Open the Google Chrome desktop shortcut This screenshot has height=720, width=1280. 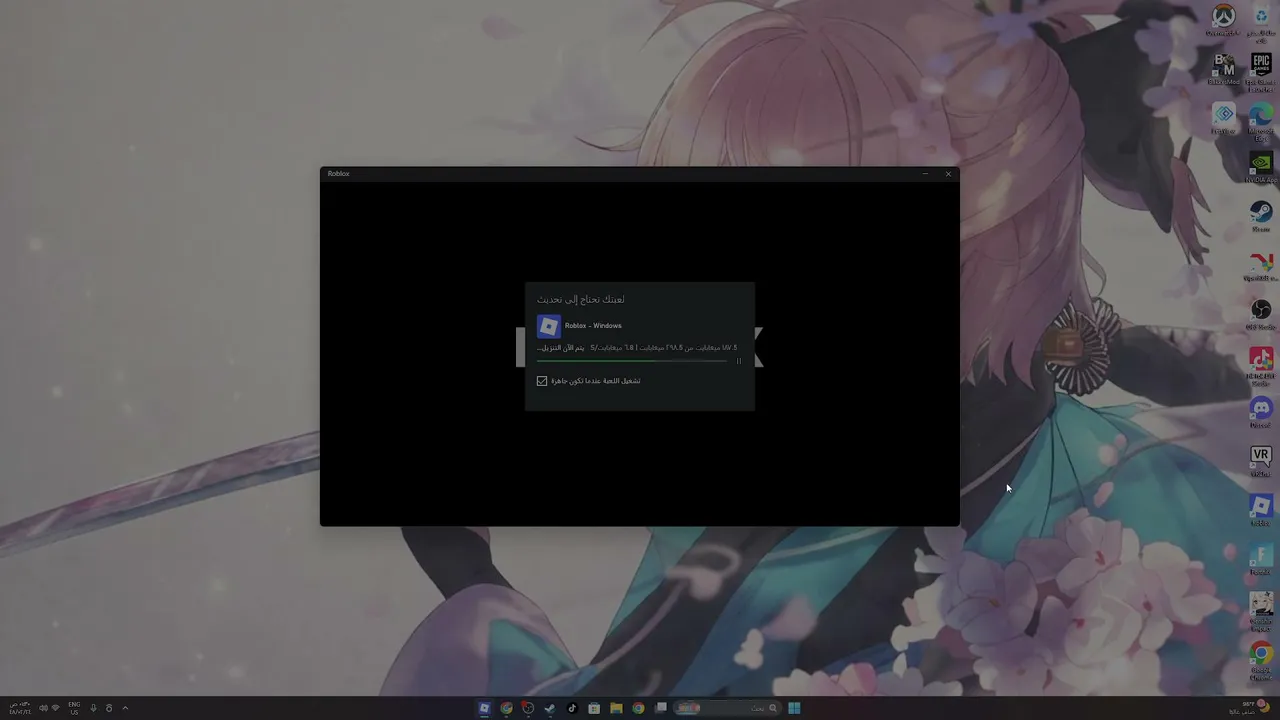(x=1261, y=659)
